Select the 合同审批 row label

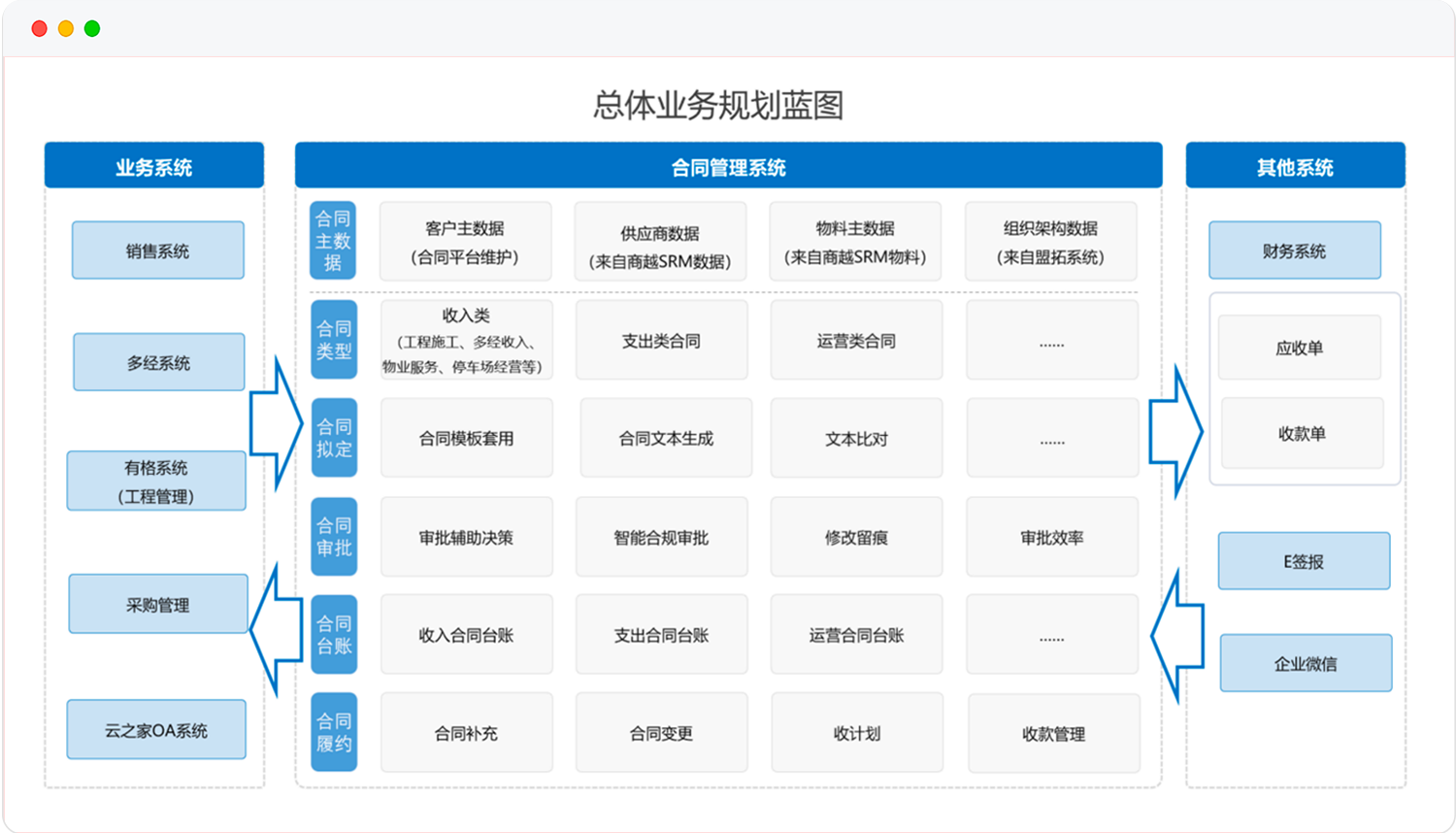334,537
